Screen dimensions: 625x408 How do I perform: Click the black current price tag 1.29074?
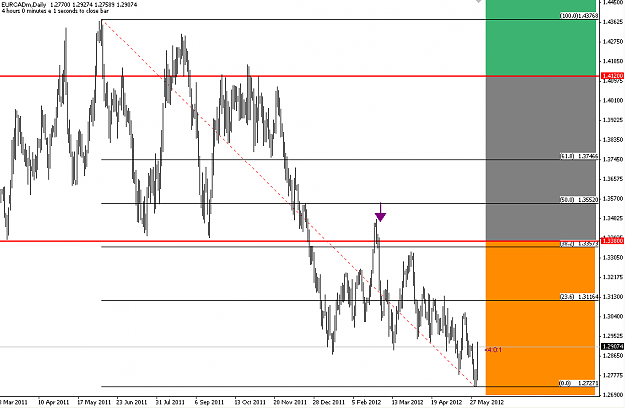tap(612, 347)
